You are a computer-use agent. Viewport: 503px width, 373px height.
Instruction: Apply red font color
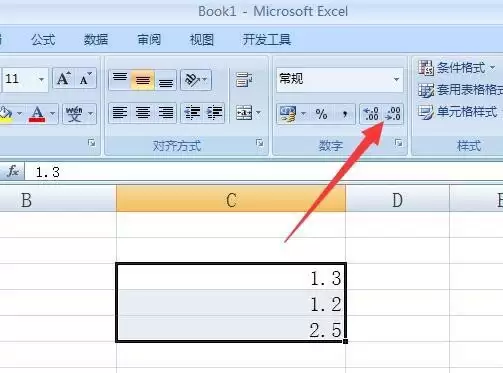[37, 114]
